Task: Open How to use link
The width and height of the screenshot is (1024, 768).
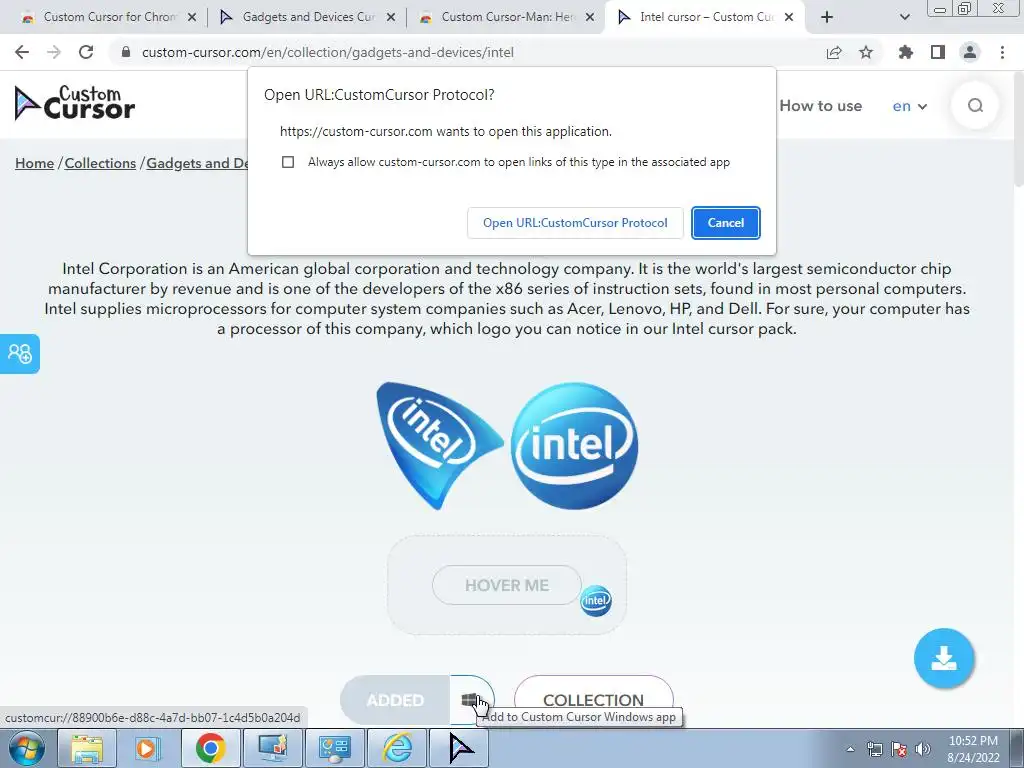Action: (821, 106)
